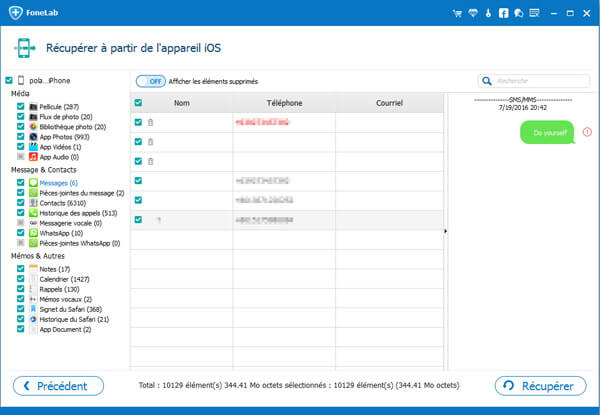Click the red failed-message warning icon
Viewport: 600px width, 415px height.
tap(587, 132)
